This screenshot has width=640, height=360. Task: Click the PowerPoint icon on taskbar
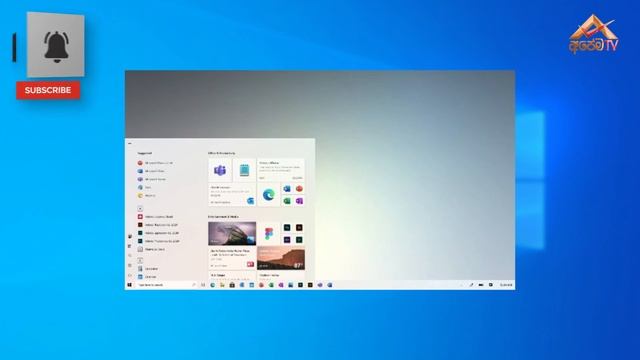(x=261, y=285)
